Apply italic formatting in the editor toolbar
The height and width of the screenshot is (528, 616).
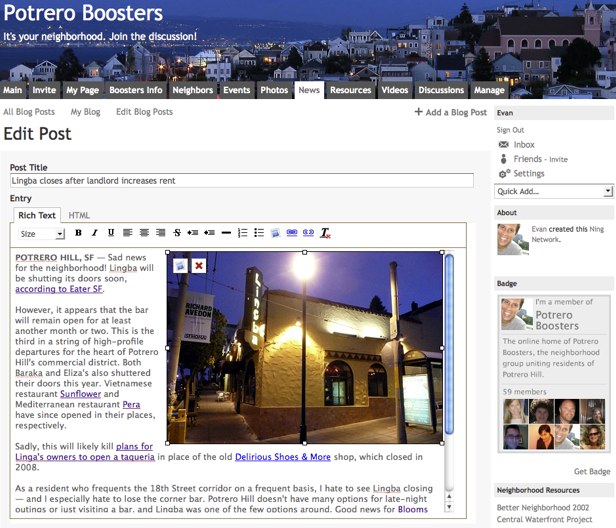pos(94,233)
